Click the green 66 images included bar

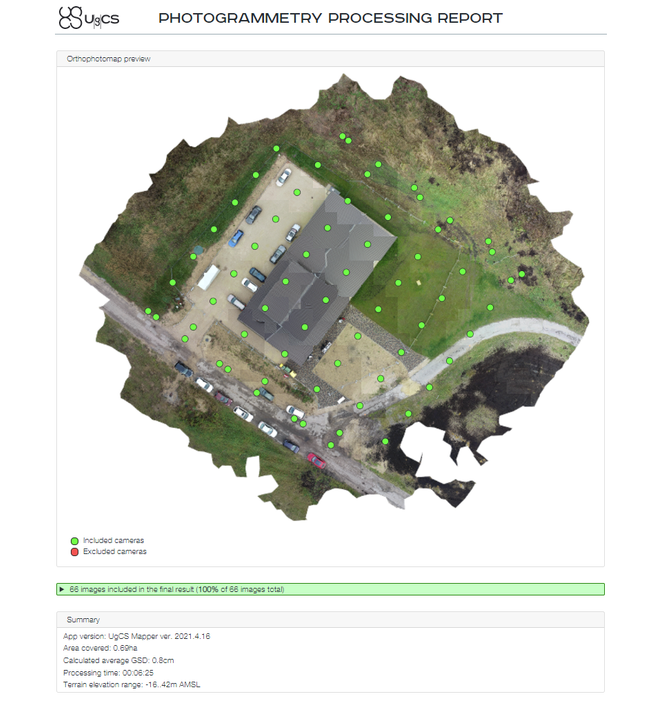coord(330,590)
